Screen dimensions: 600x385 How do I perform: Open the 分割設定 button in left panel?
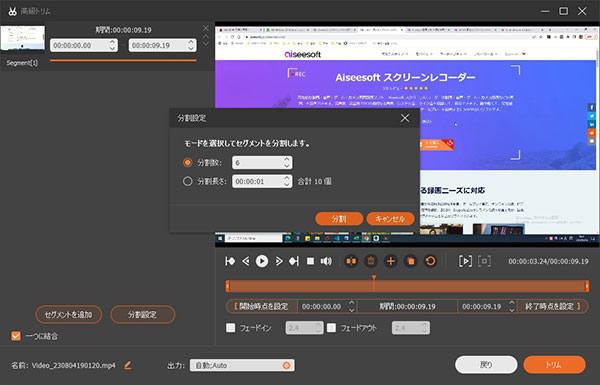[x=142, y=315]
